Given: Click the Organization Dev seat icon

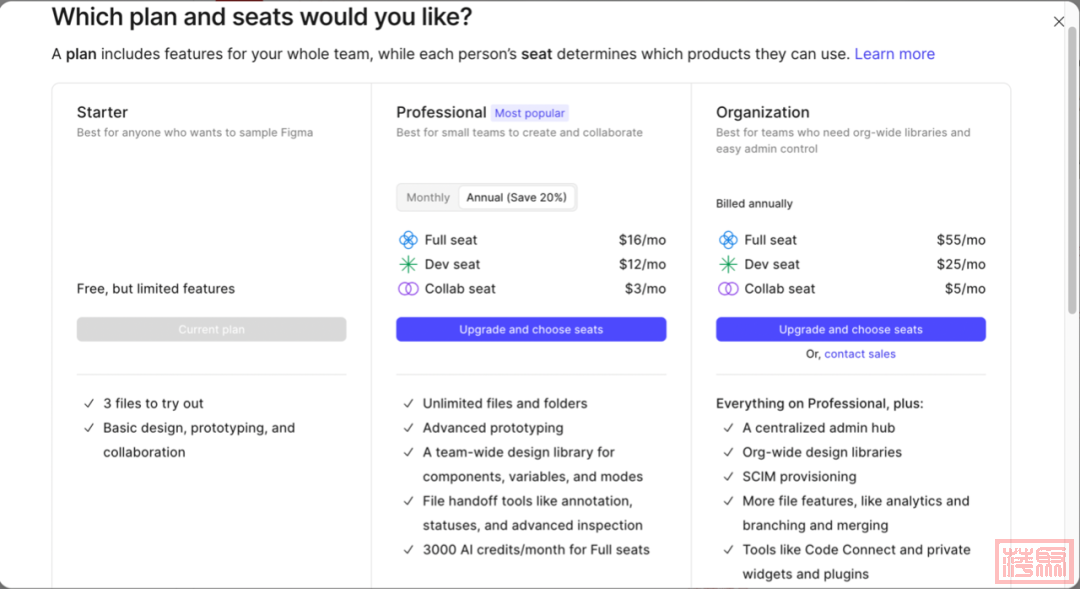Looking at the screenshot, I should tap(728, 264).
